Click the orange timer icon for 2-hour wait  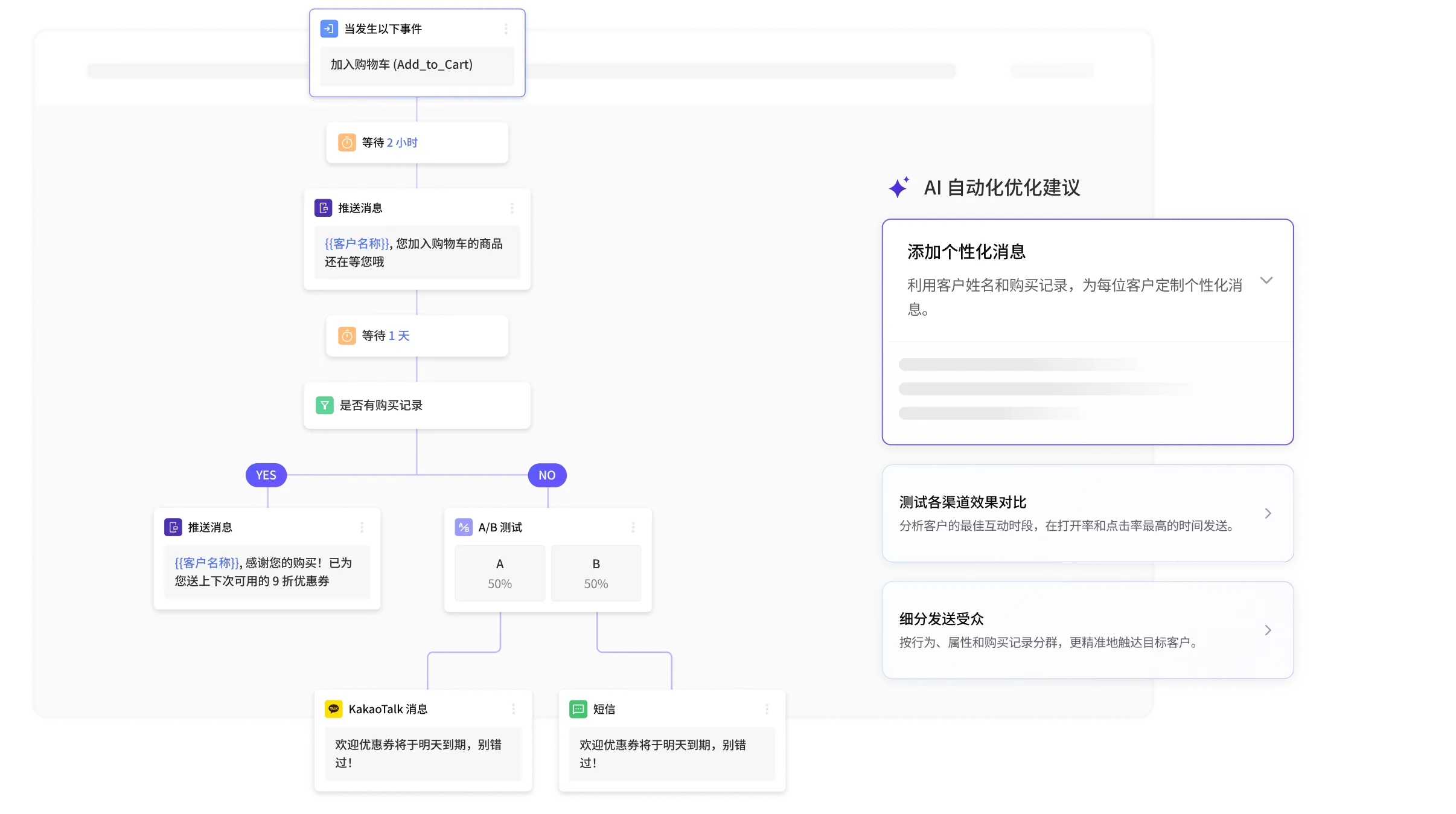click(x=346, y=143)
